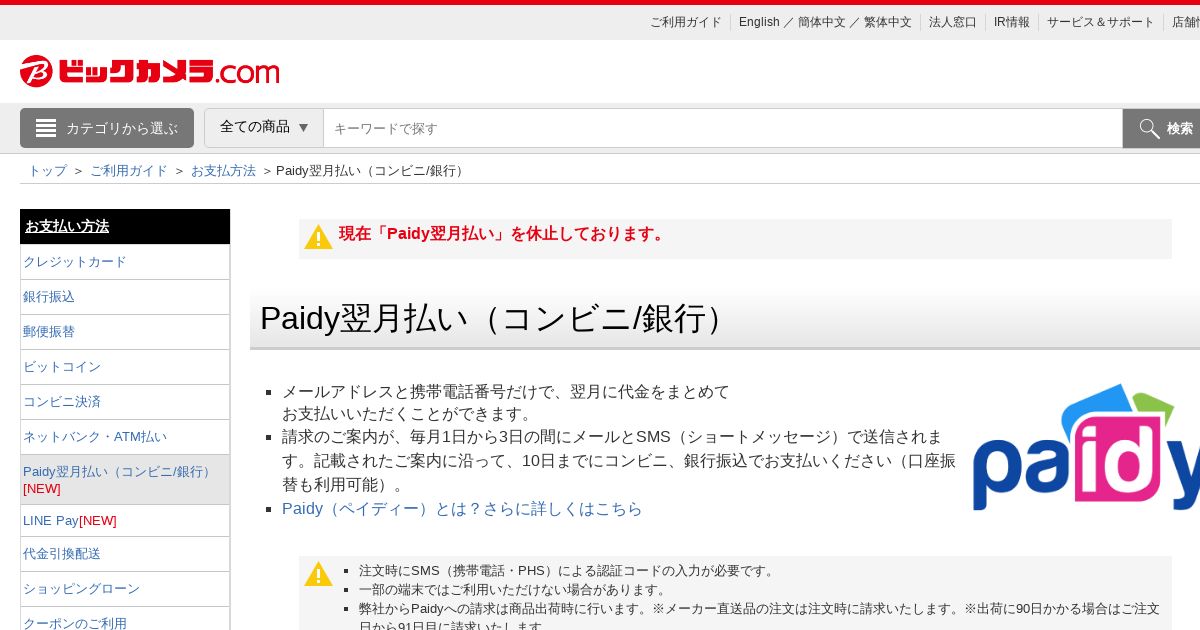The height and width of the screenshot is (630, 1200).
Task: Select 代金引換配送 in the sidebar
Action: coord(125,554)
